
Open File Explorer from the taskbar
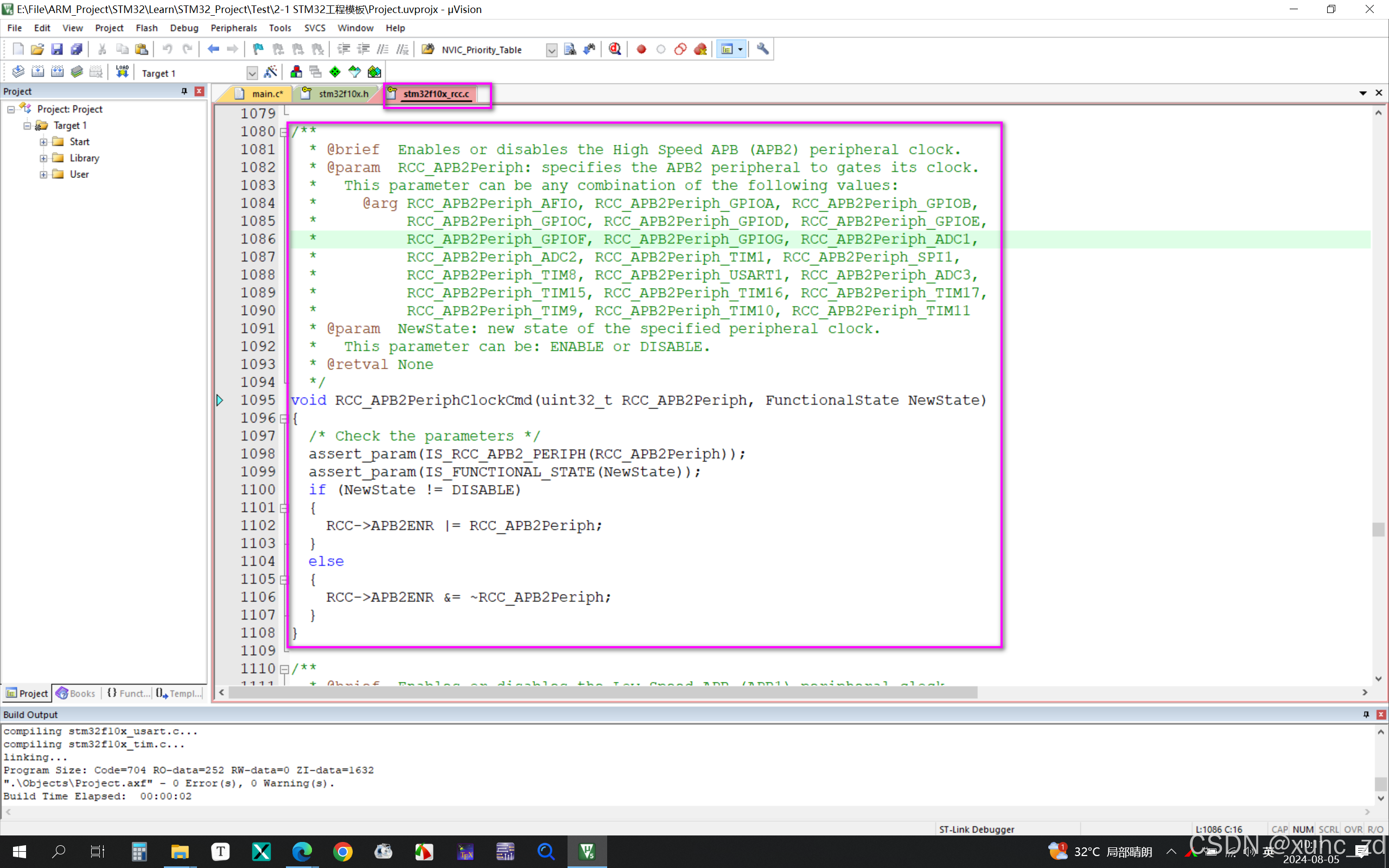pos(180,852)
